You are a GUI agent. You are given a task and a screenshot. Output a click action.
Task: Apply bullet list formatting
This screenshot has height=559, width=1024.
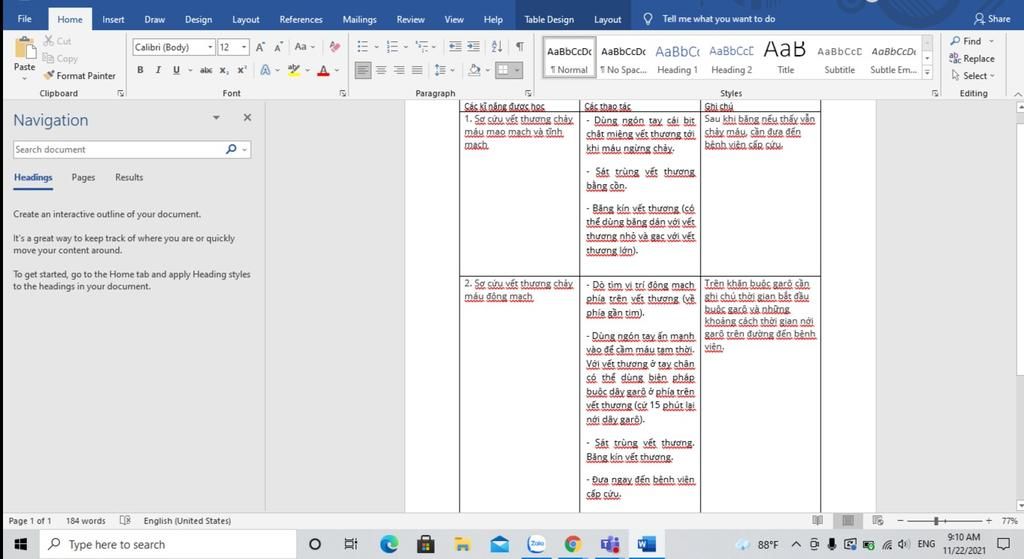tap(363, 47)
